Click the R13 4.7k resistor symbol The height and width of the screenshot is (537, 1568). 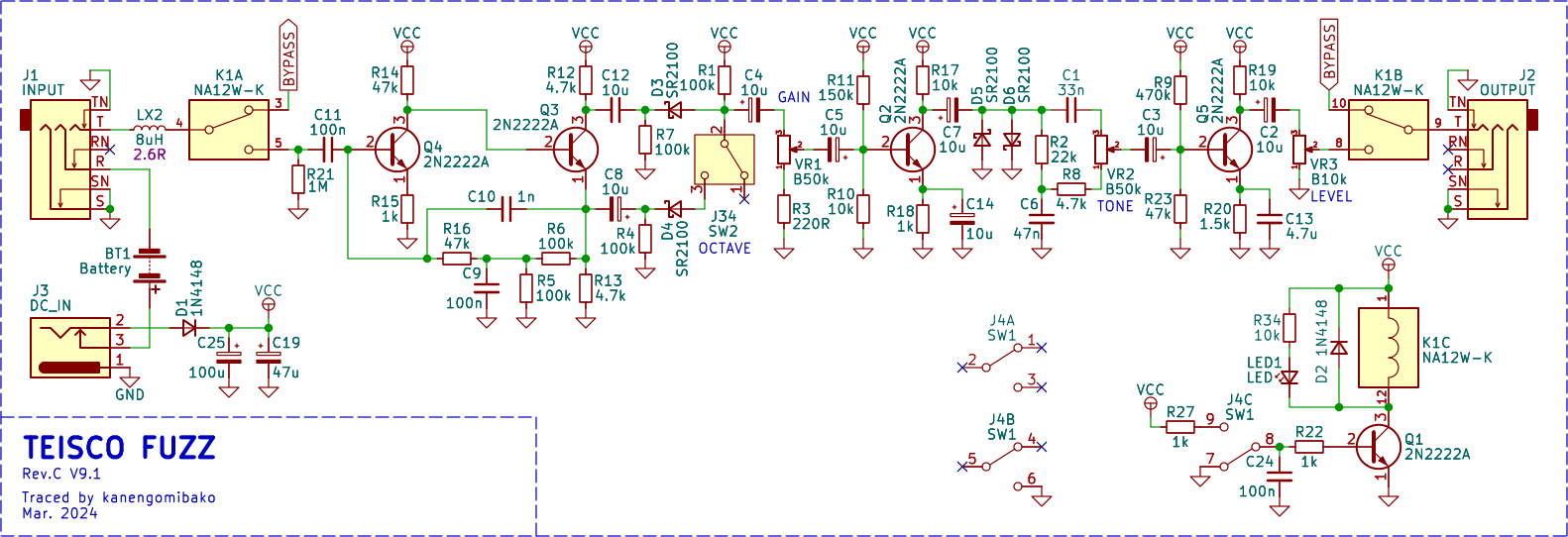(x=586, y=288)
